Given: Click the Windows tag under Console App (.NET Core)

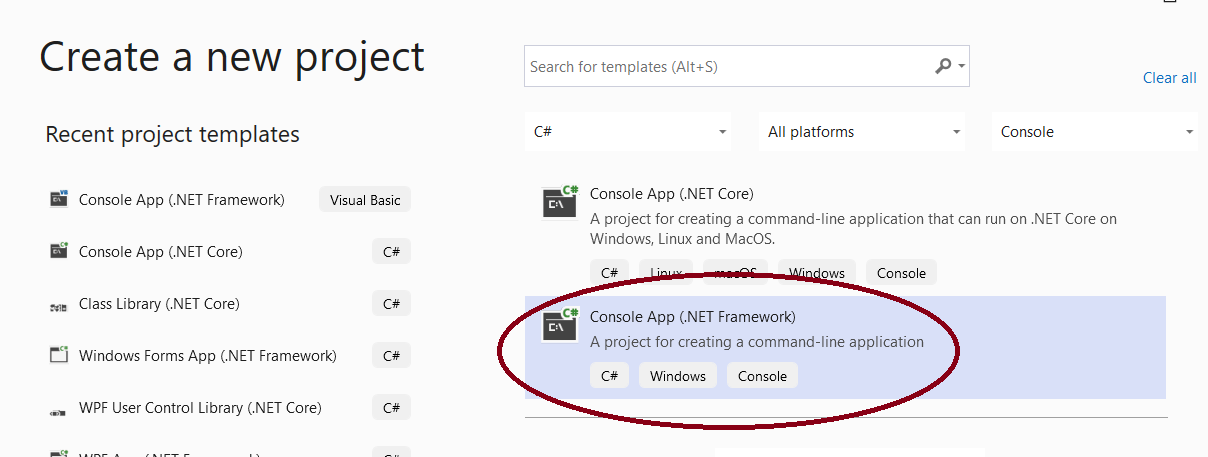Looking at the screenshot, I should pyautogui.click(x=817, y=273).
